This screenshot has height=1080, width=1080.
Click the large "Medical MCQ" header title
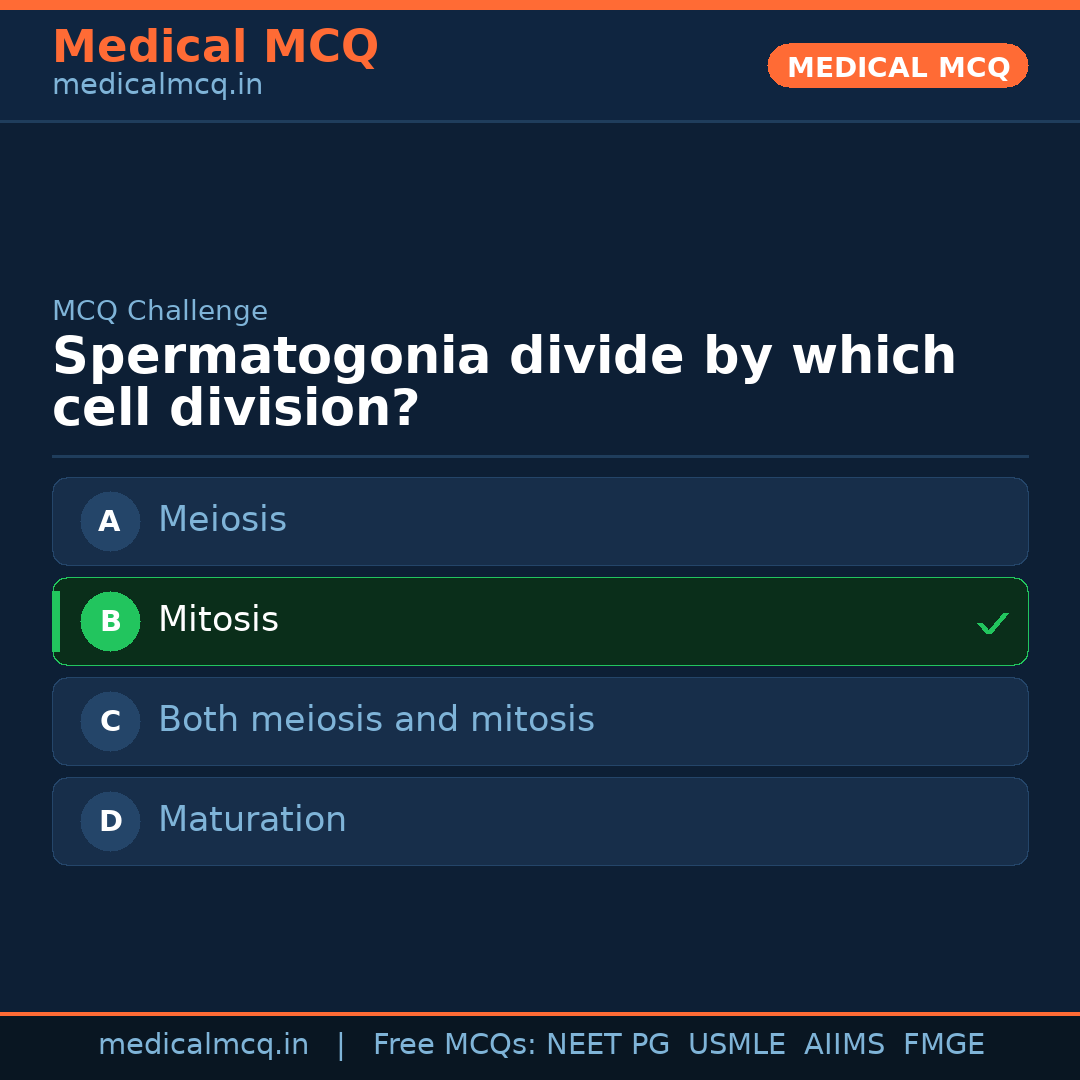(215, 47)
